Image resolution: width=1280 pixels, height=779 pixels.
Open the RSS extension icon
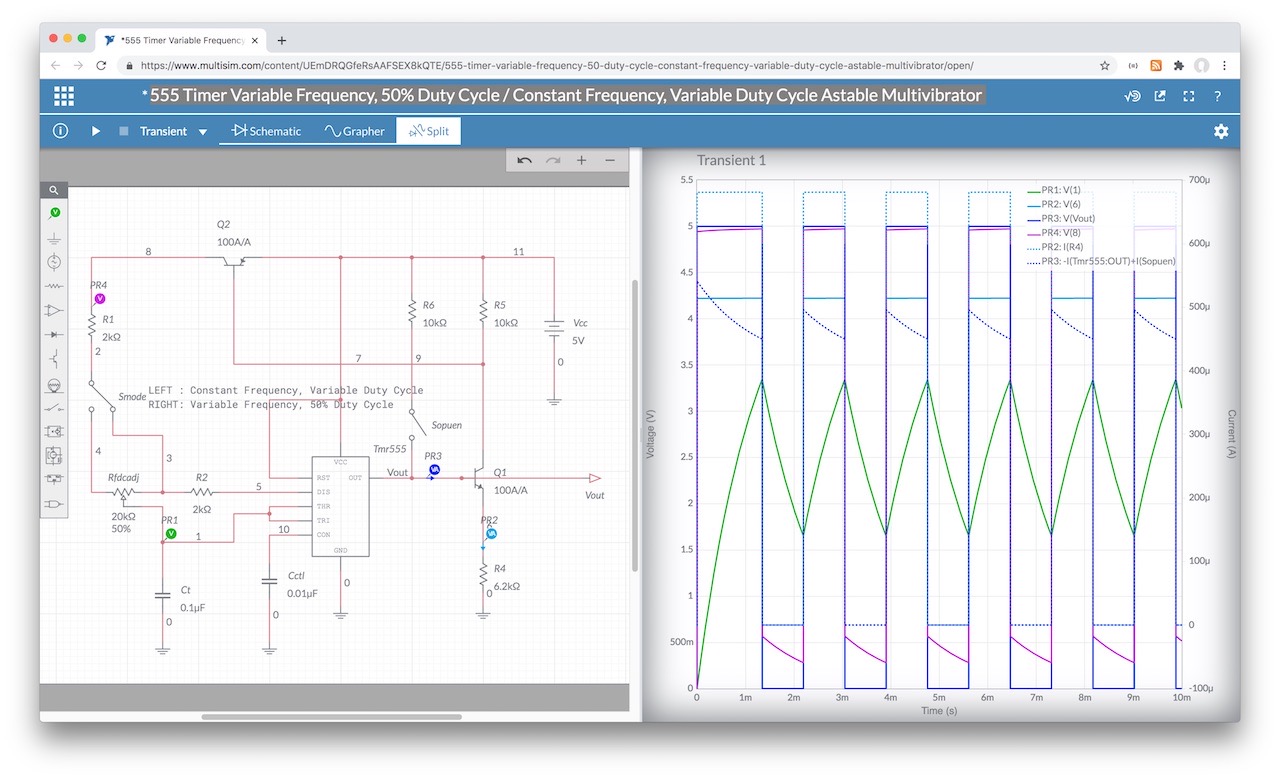[x=1156, y=65]
